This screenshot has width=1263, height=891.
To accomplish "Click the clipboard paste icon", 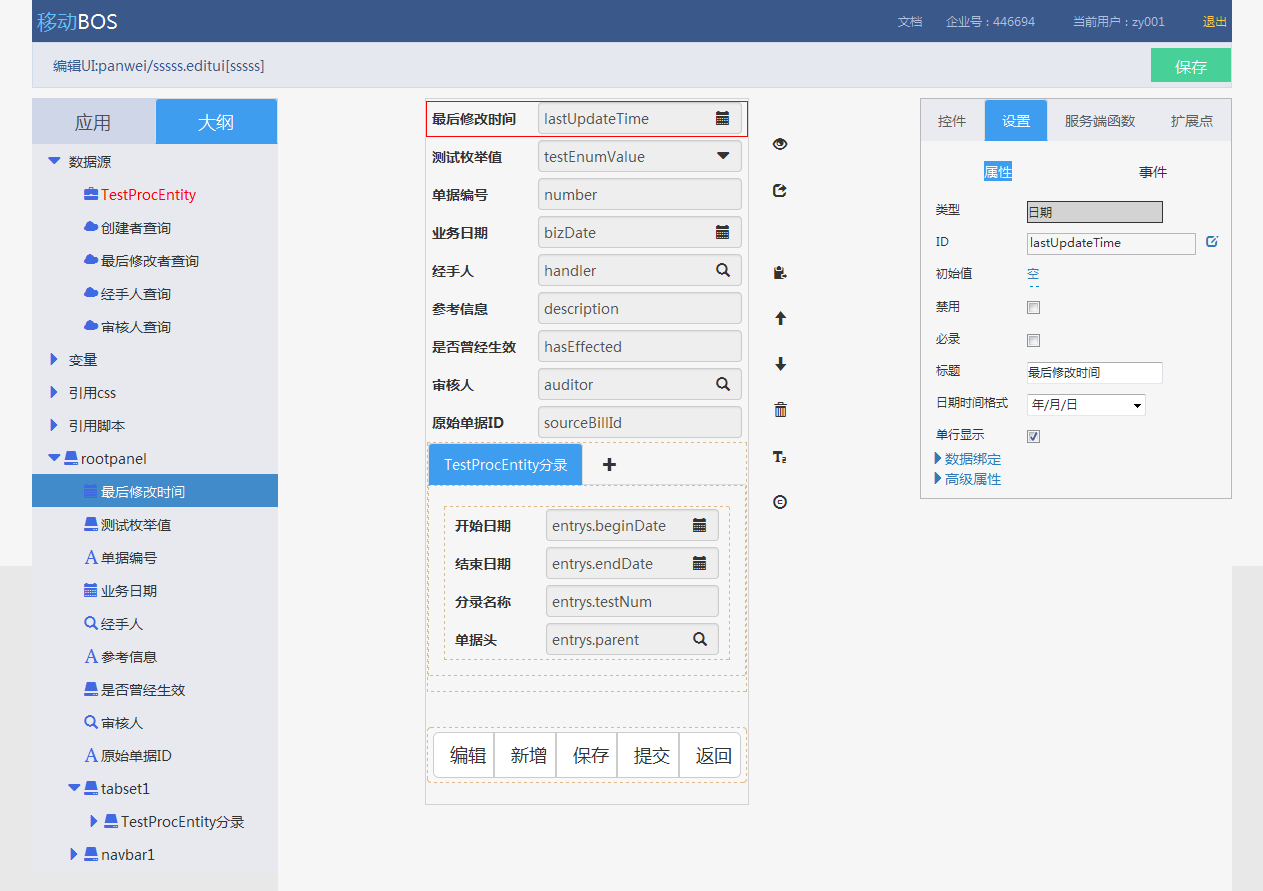I will [781, 272].
